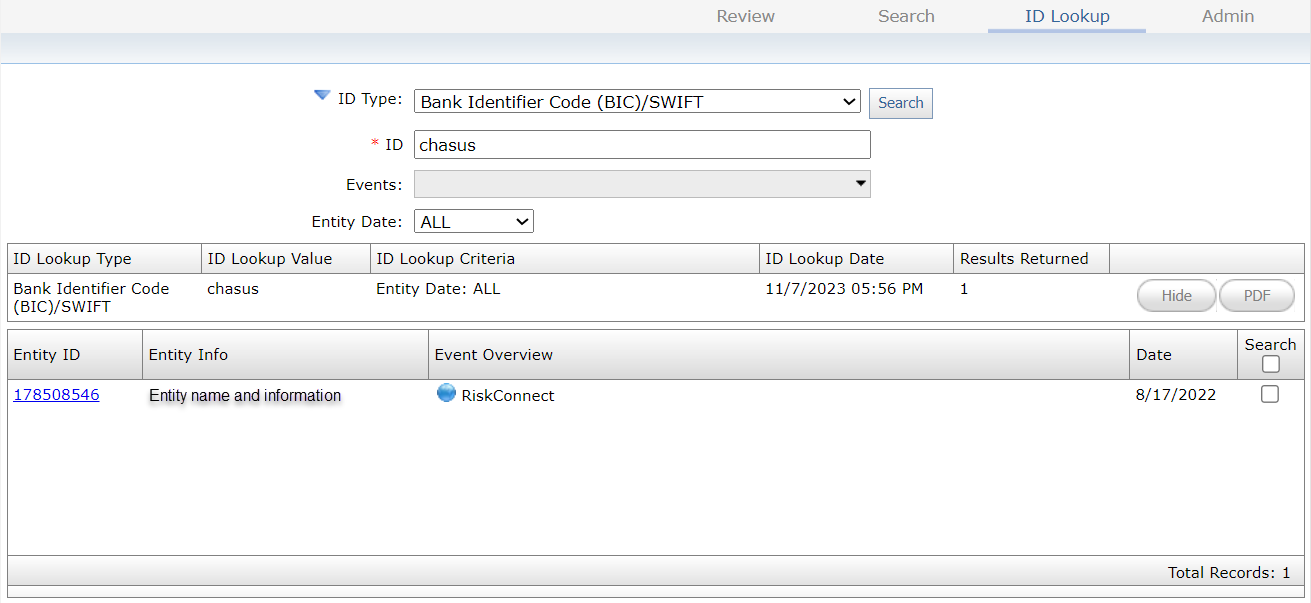Tick the checkbox in the Search column header

pos(1270,365)
